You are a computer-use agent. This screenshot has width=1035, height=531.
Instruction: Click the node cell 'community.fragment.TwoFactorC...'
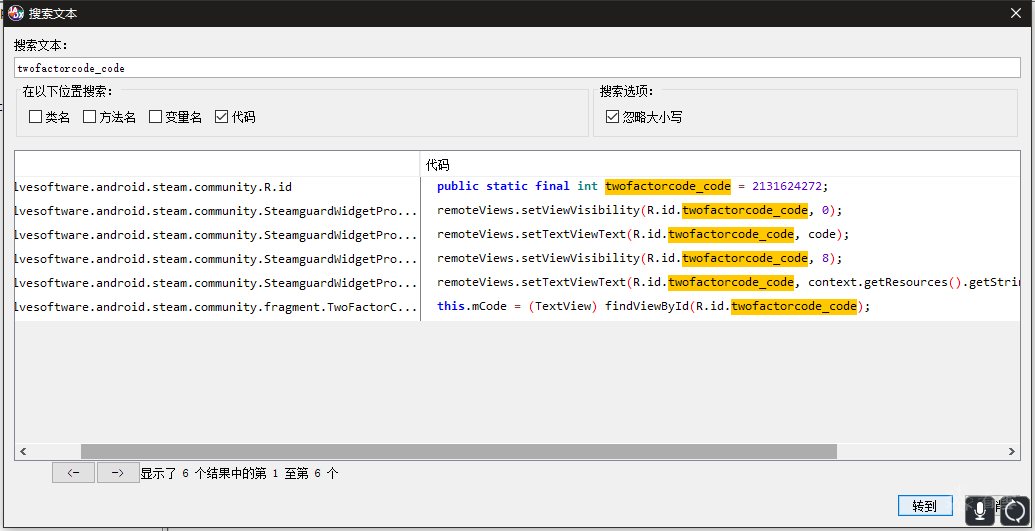coord(217,307)
